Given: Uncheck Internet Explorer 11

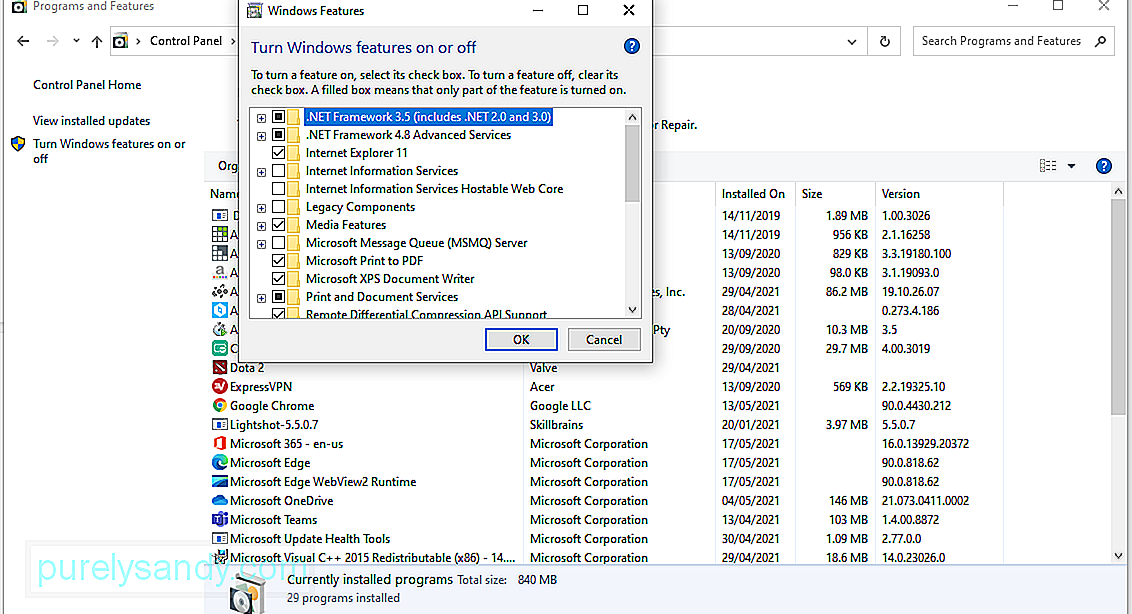Looking at the screenshot, I should (x=279, y=153).
